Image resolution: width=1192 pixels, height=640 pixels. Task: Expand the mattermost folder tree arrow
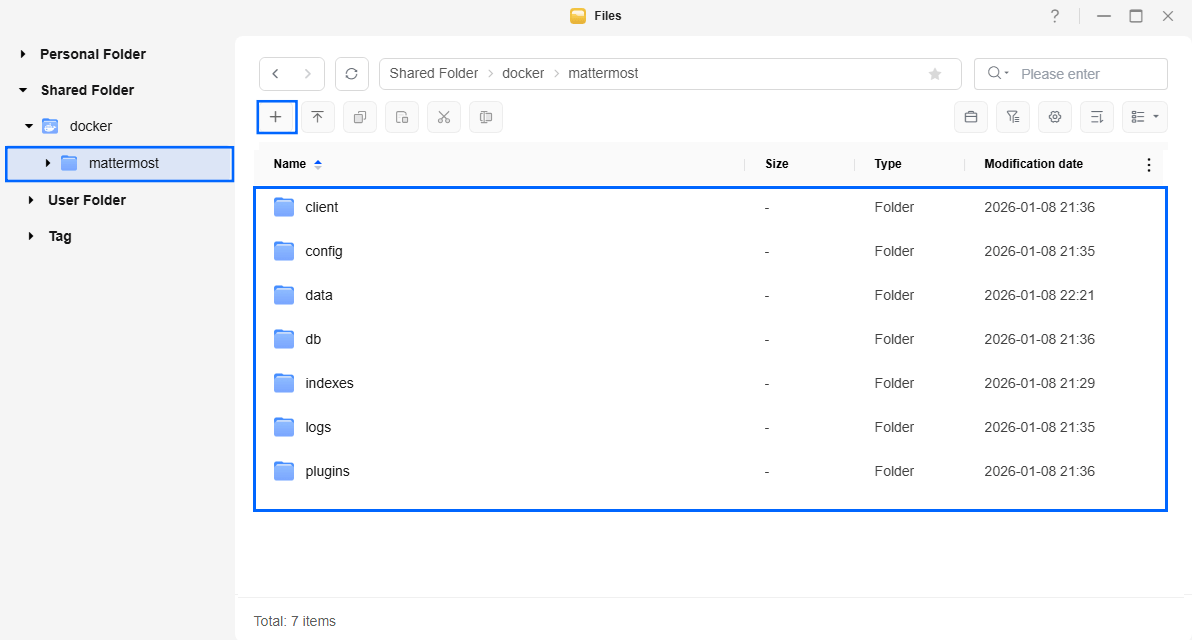coord(48,163)
